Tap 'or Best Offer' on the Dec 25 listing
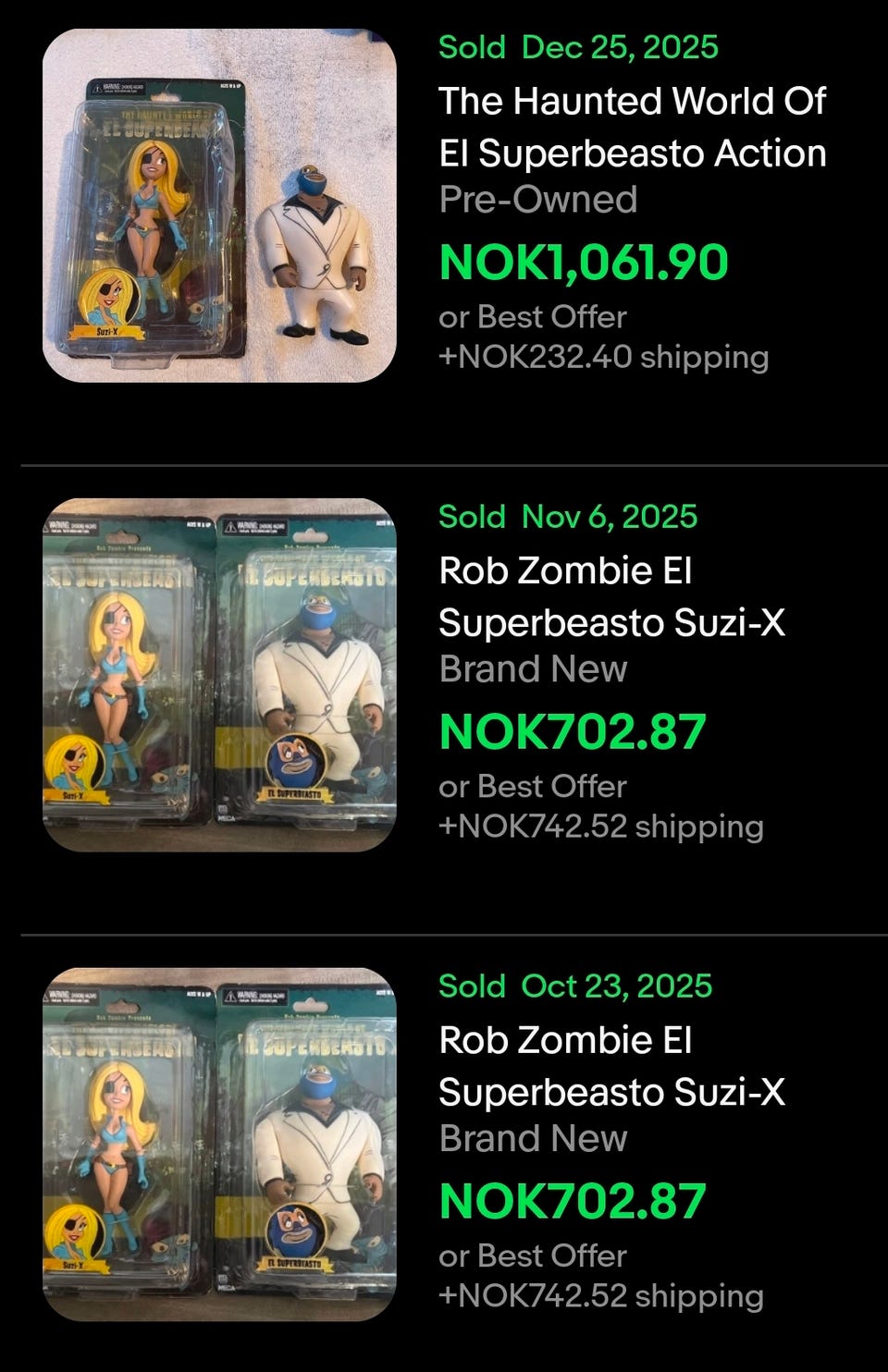Viewport: 888px width, 1372px height. [533, 317]
